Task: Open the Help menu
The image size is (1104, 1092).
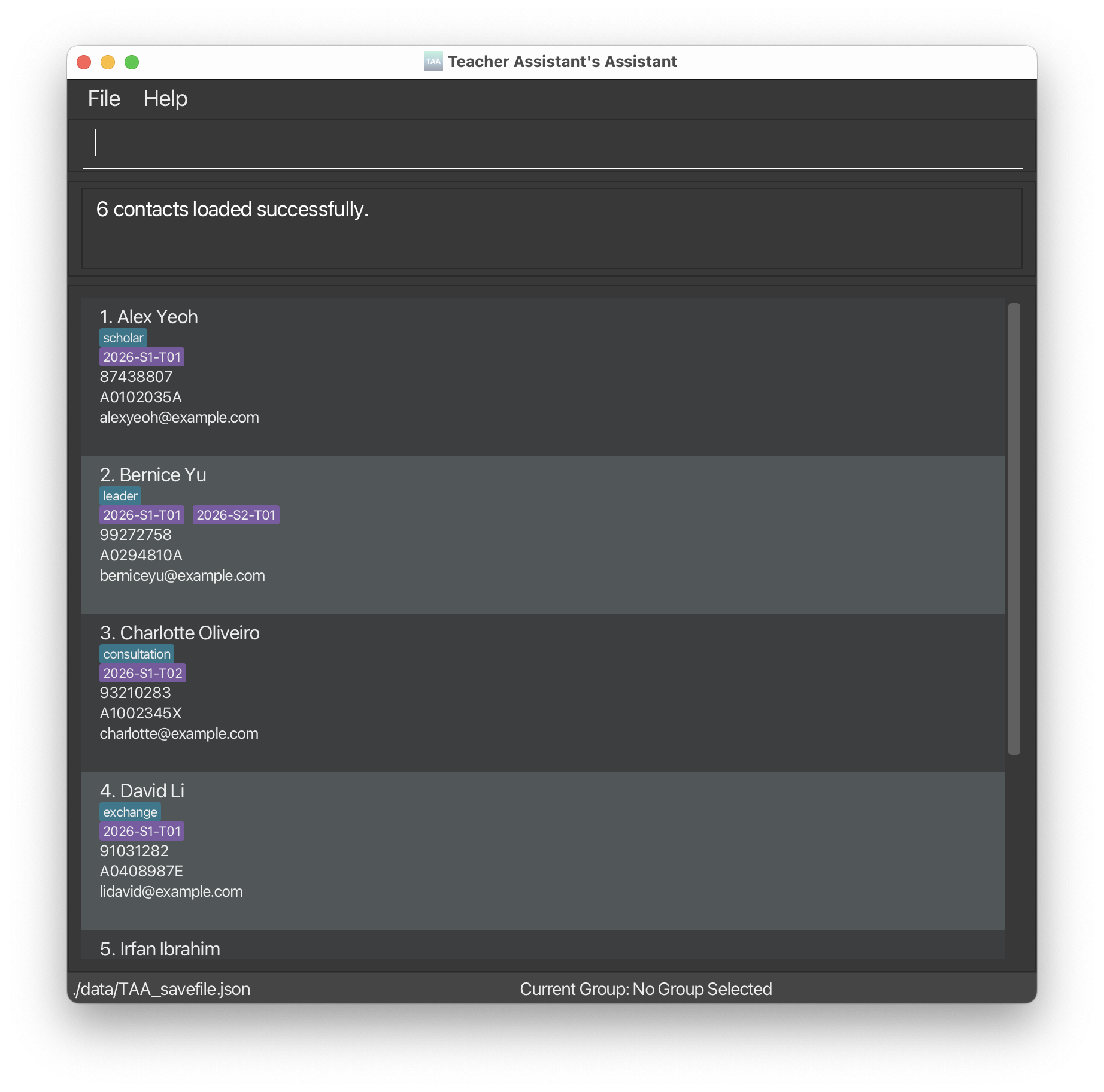Action: click(x=165, y=99)
